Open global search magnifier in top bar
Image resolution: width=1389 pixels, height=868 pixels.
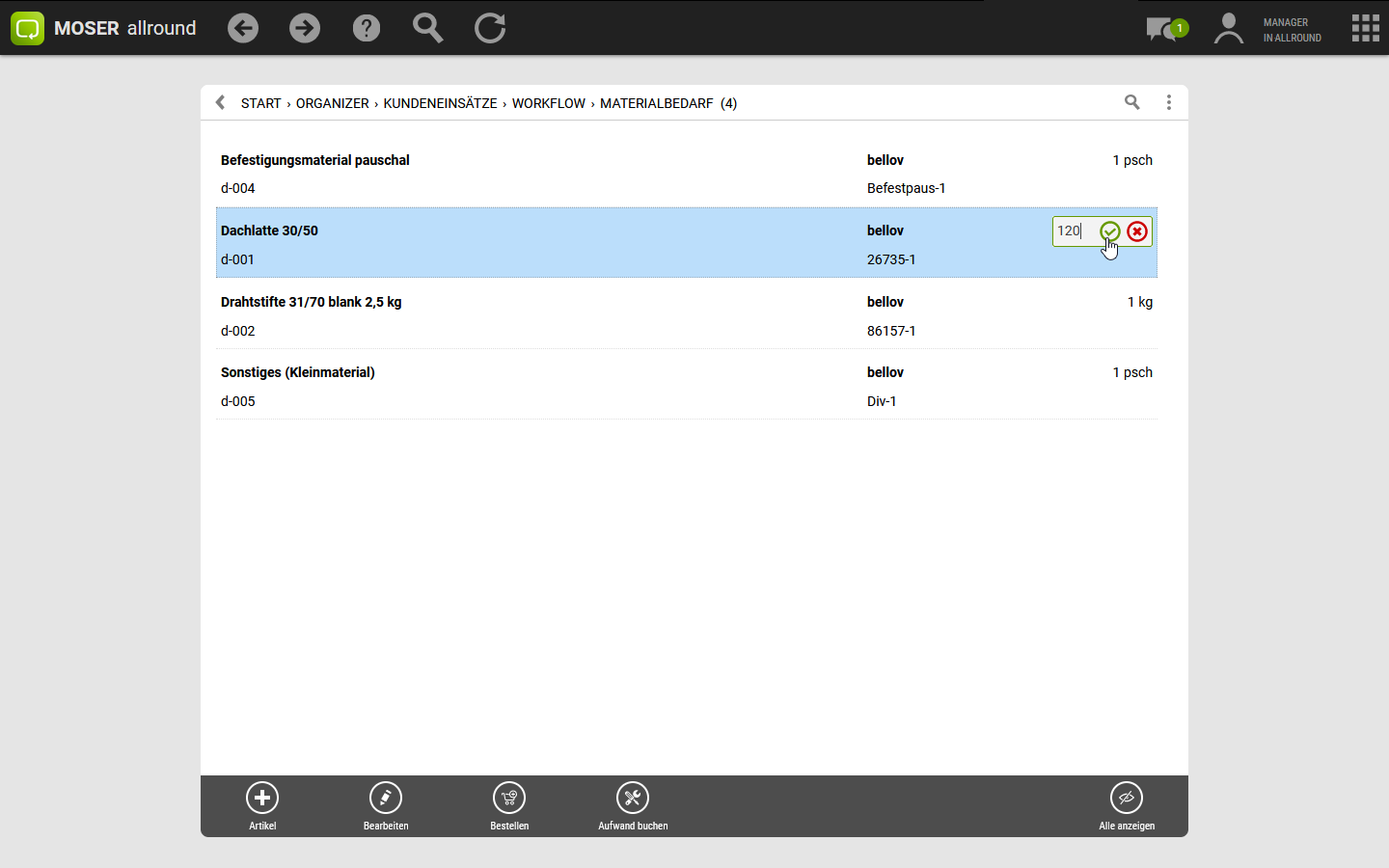point(427,28)
